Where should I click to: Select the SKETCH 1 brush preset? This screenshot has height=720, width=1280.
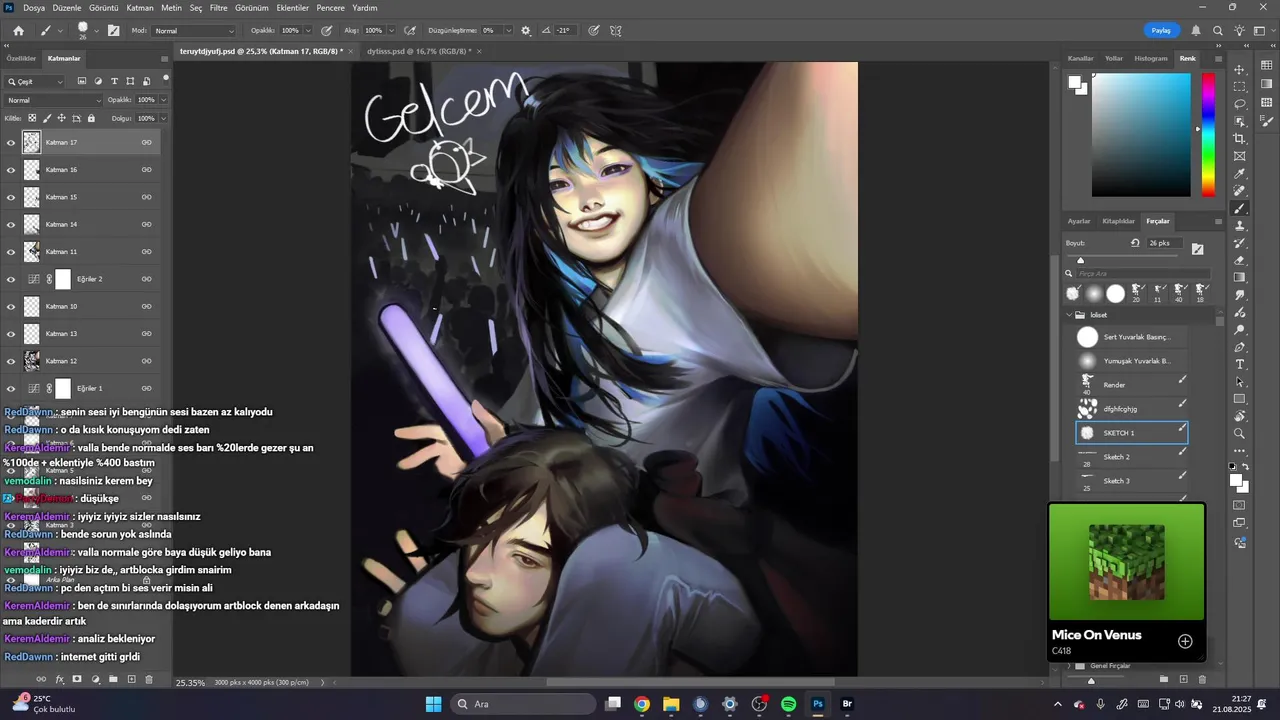click(x=1131, y=433)
